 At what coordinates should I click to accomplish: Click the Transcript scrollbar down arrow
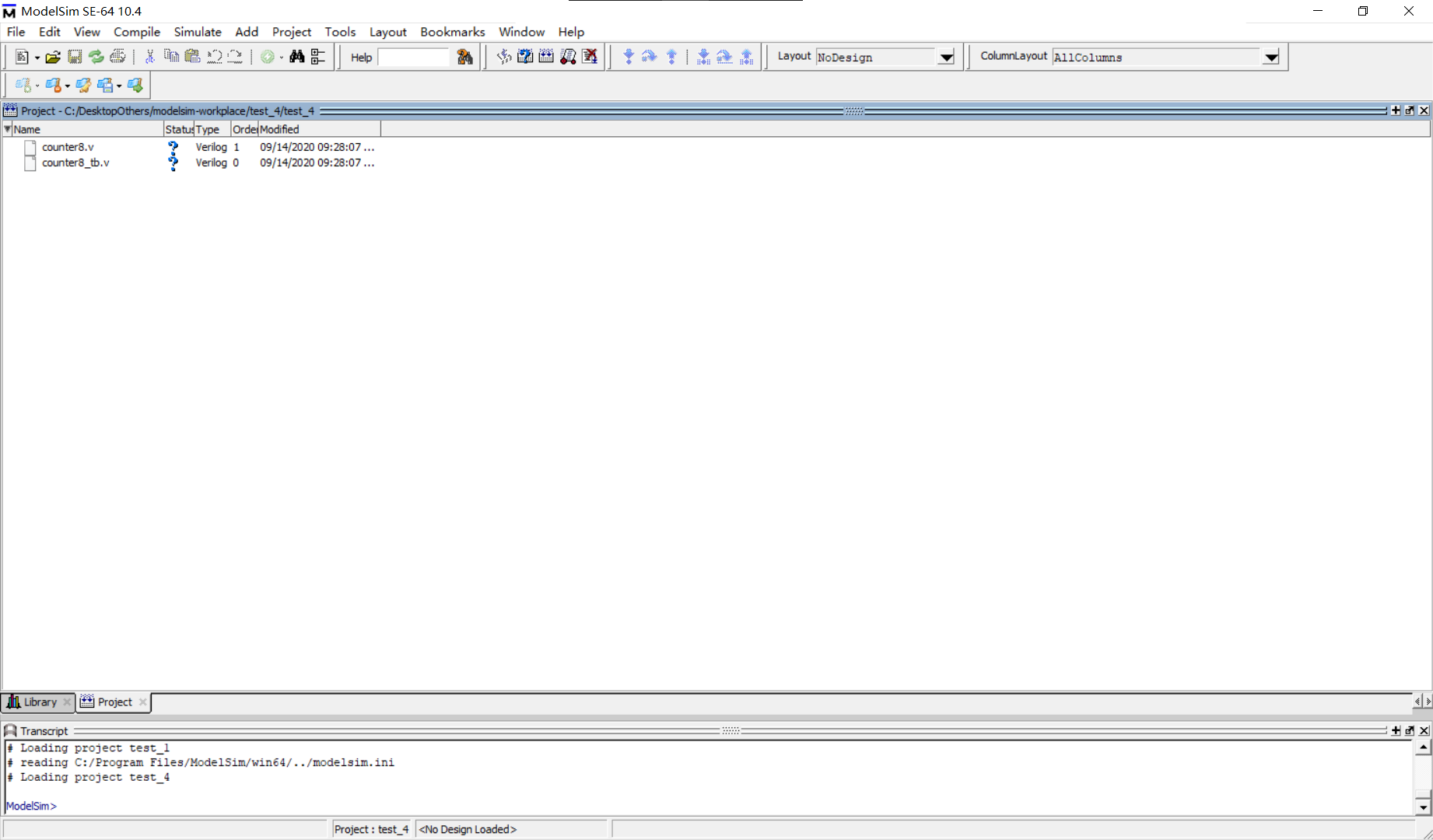(1423, 807)
